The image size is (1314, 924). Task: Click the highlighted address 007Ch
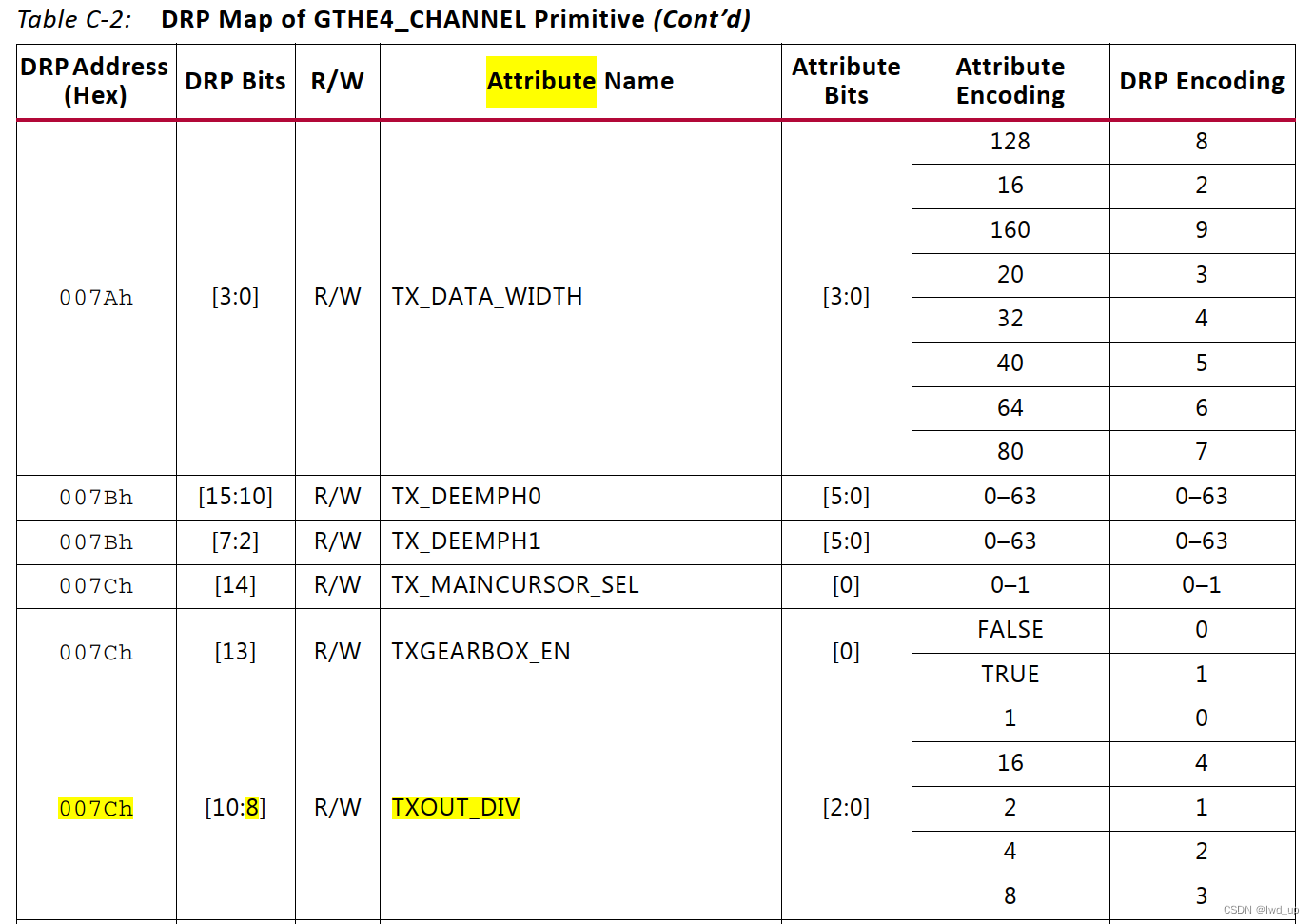[x=96, y=809]
